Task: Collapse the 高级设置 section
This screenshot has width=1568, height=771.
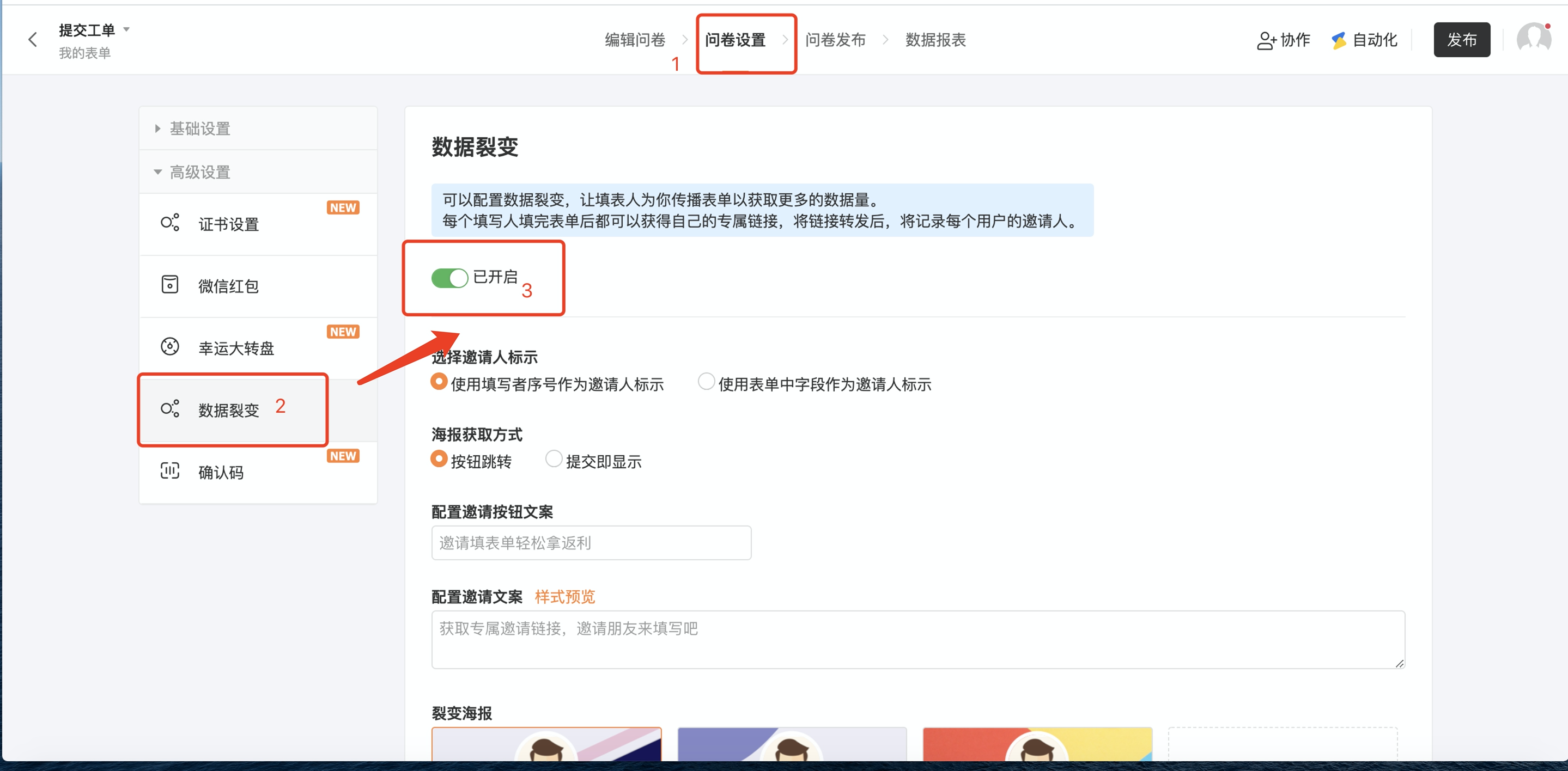Action: (x=258, y=172)
